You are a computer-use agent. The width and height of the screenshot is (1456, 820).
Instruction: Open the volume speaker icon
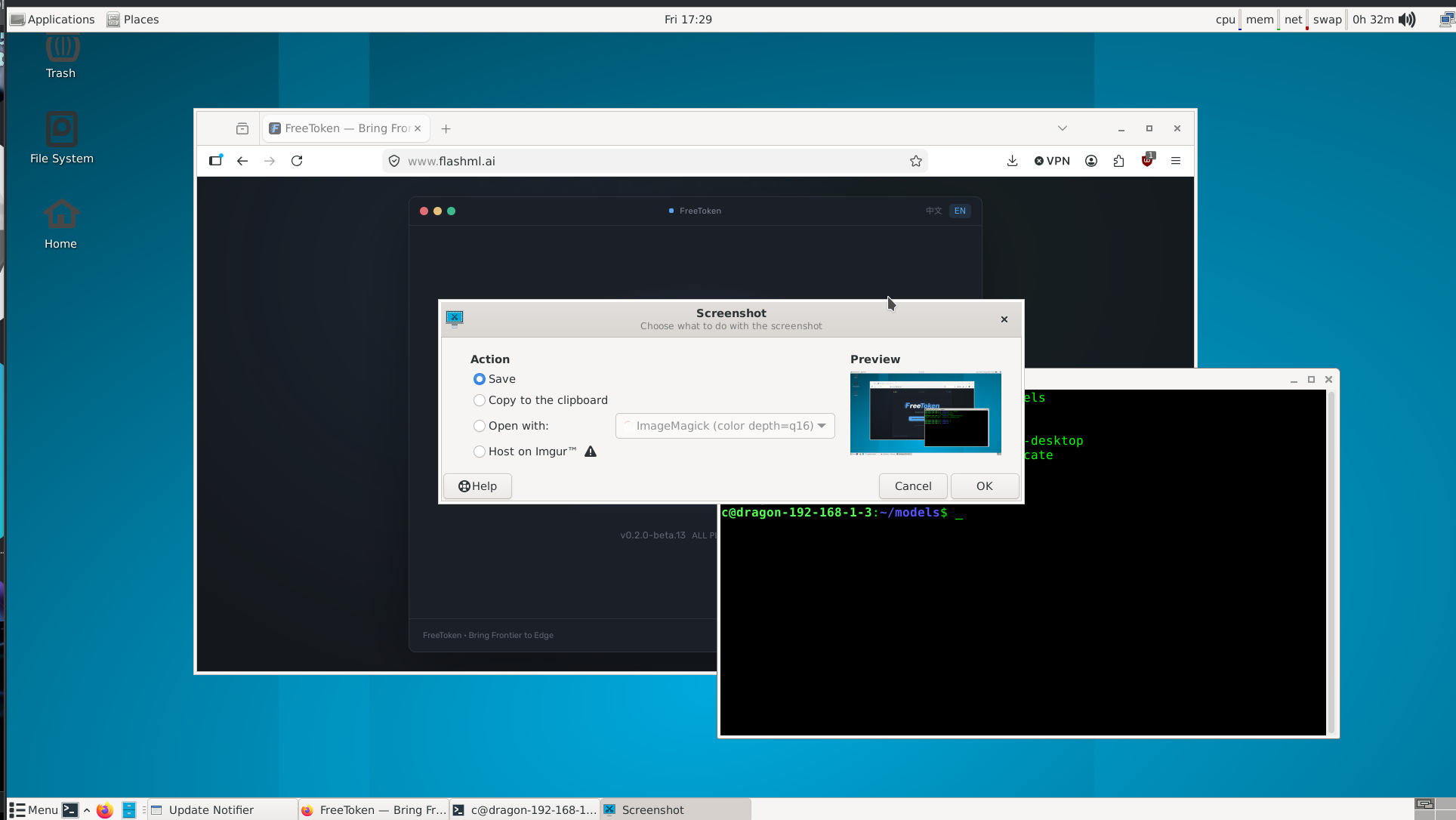1407,20
